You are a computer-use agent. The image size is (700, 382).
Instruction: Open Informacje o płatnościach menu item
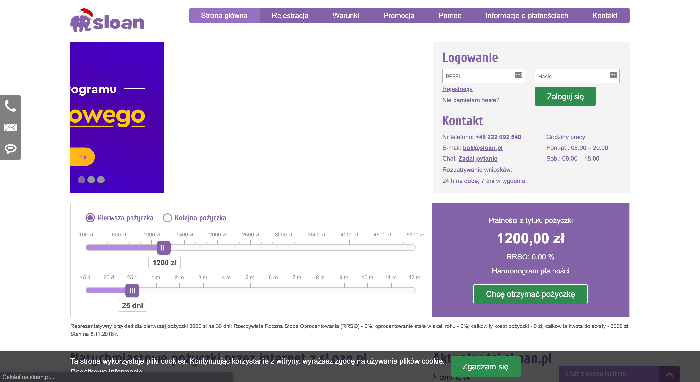click(x=527, y=16)
